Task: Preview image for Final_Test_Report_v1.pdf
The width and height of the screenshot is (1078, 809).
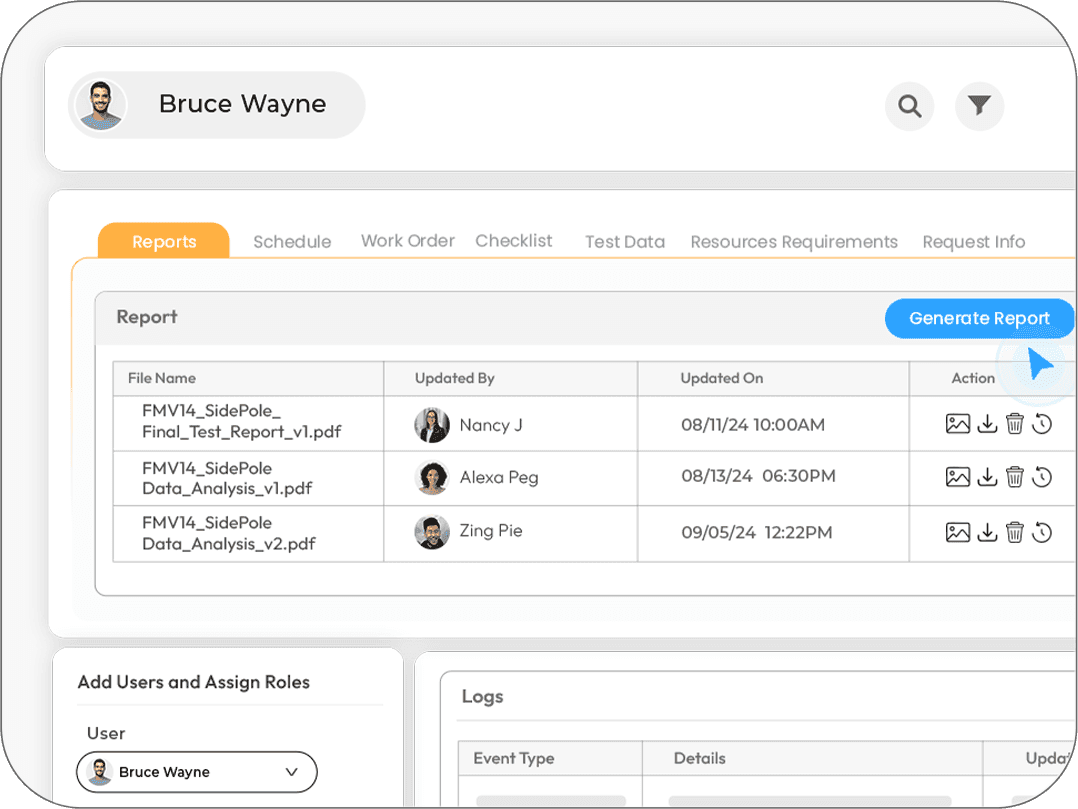Action: pyautogui.click(x=958, y=423)
